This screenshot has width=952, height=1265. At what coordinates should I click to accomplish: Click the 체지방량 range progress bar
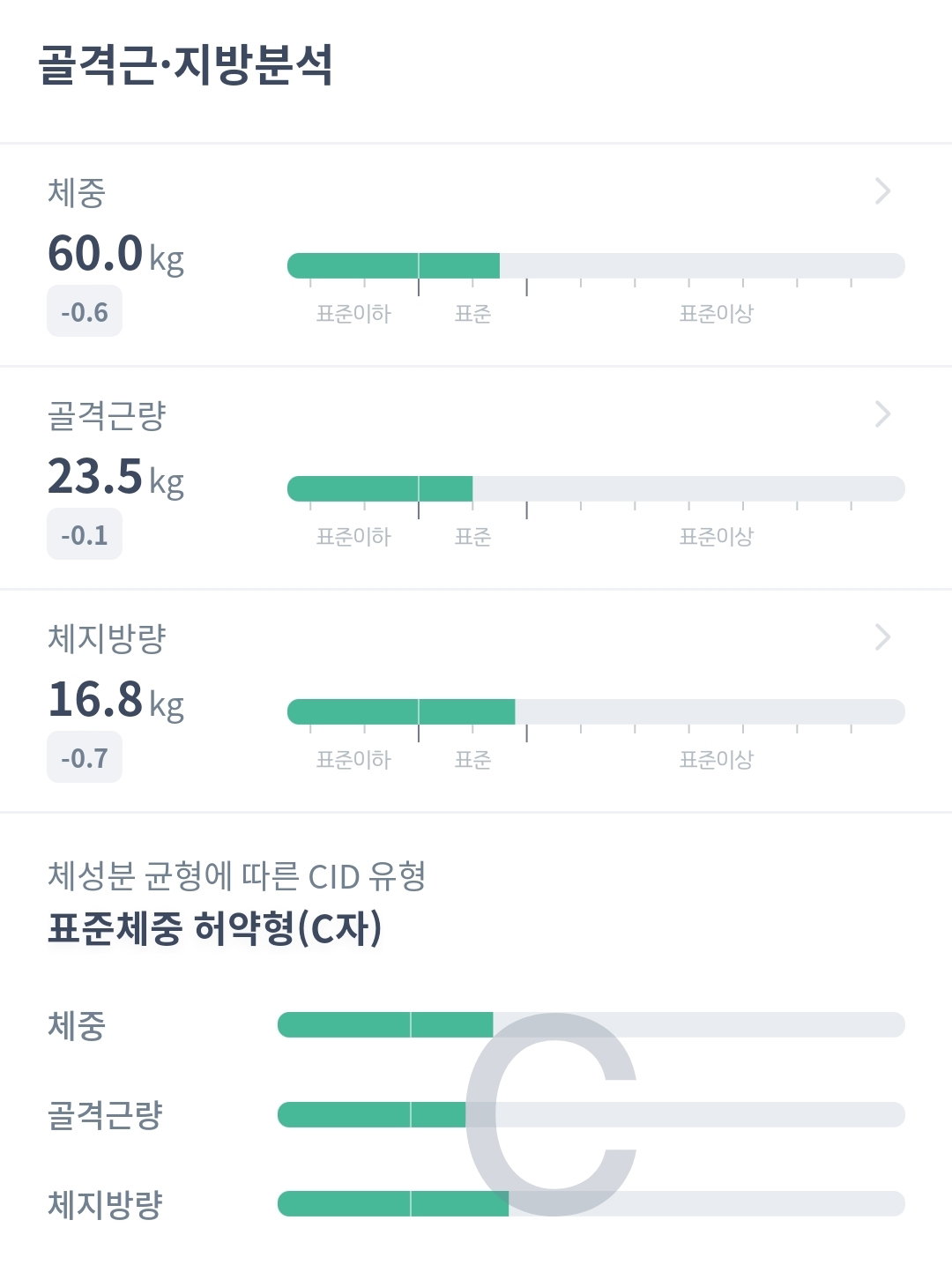pyautogui.click(x=596, y=711)
